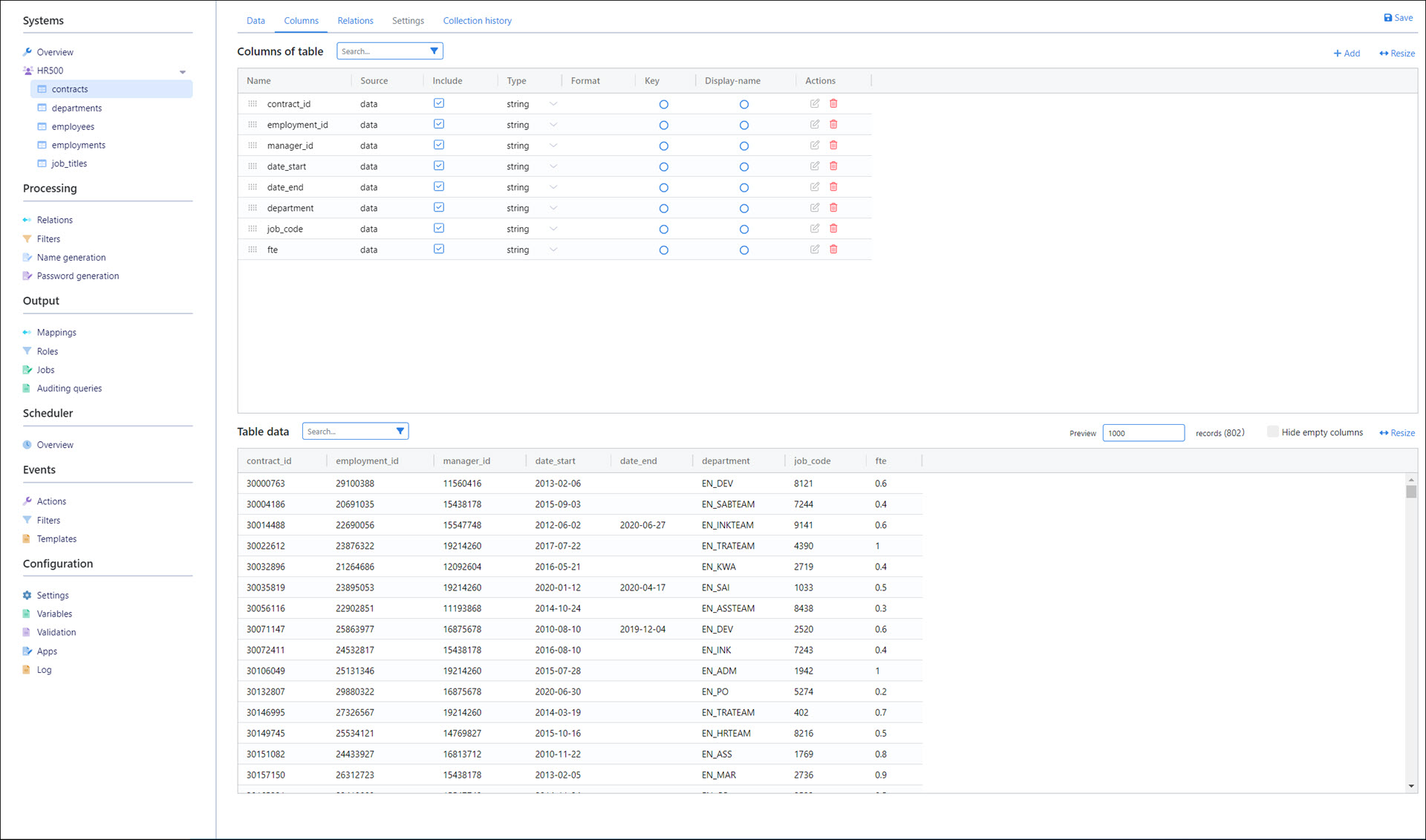Open Auditing queries from Output section

click(69, 388)
